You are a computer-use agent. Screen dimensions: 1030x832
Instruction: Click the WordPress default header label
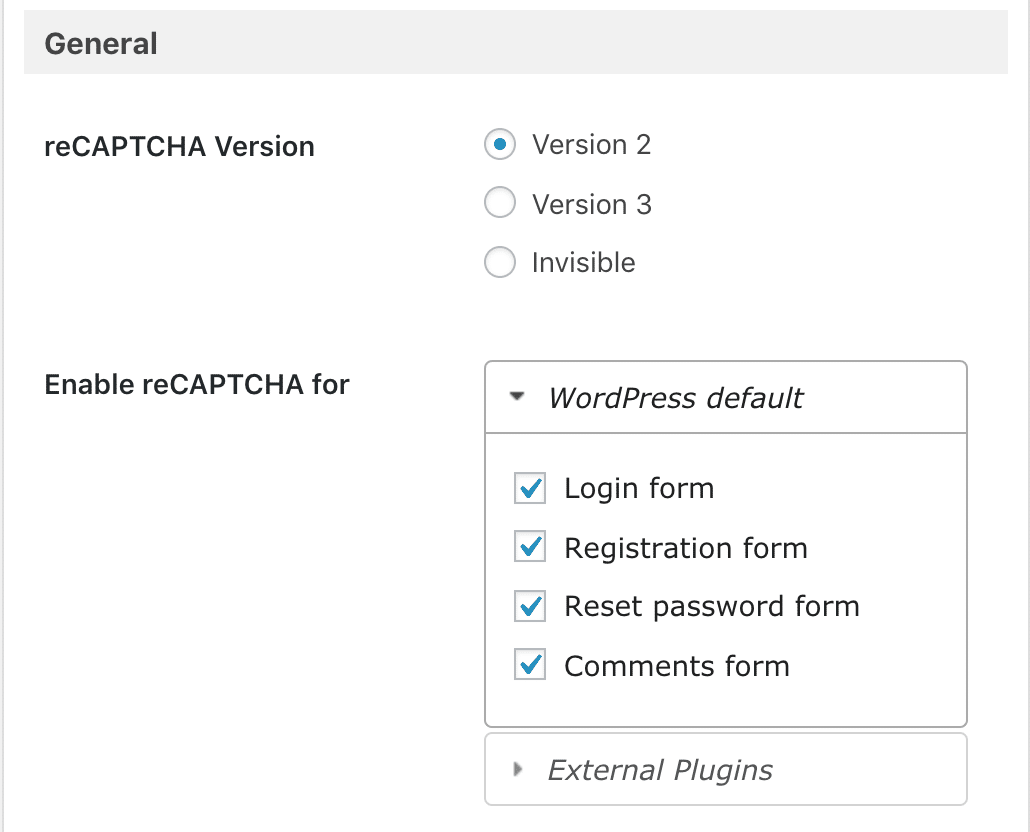point(676,398)
